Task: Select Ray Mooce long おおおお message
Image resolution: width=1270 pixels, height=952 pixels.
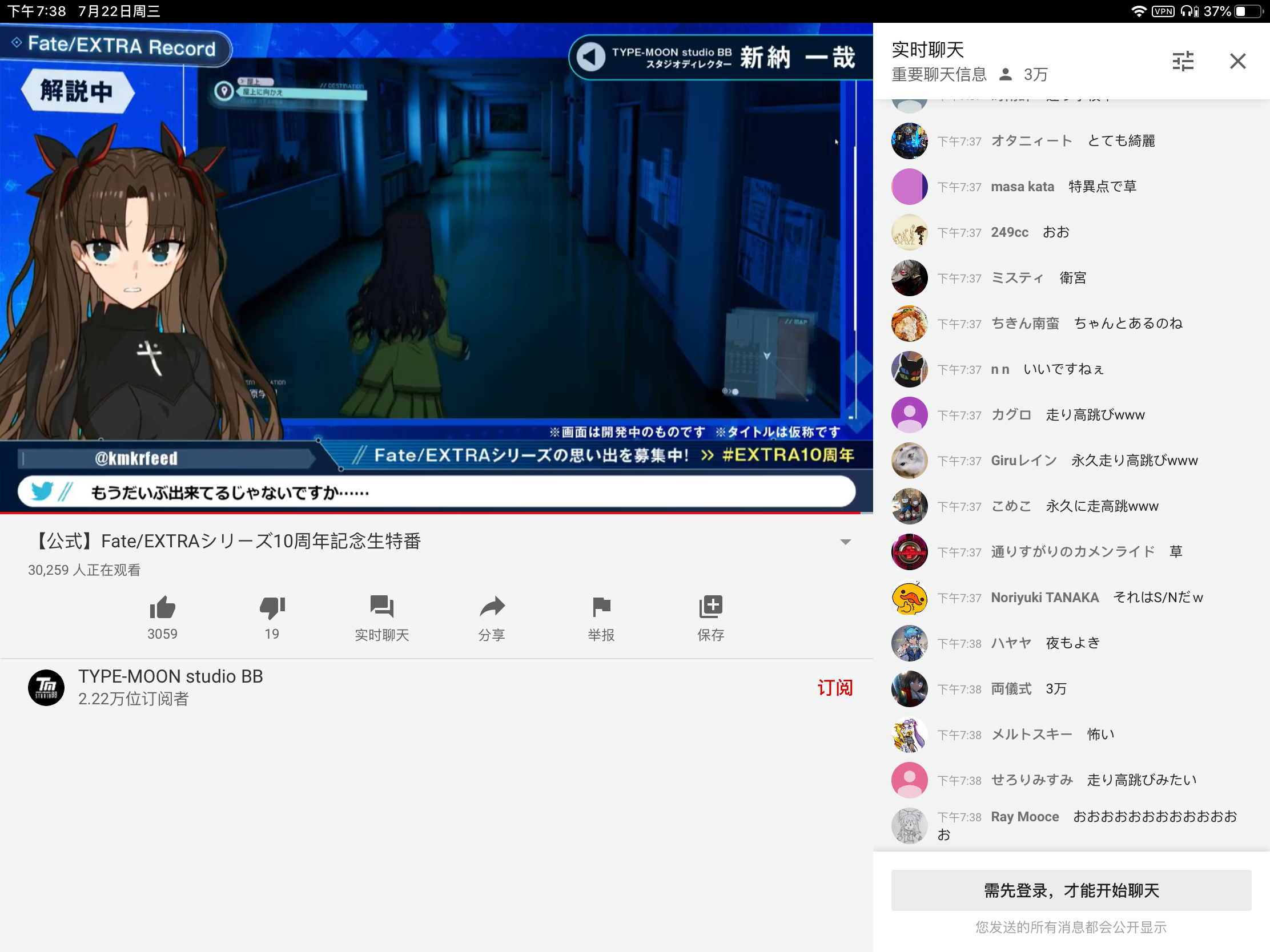Action: tap(1087, 825)
